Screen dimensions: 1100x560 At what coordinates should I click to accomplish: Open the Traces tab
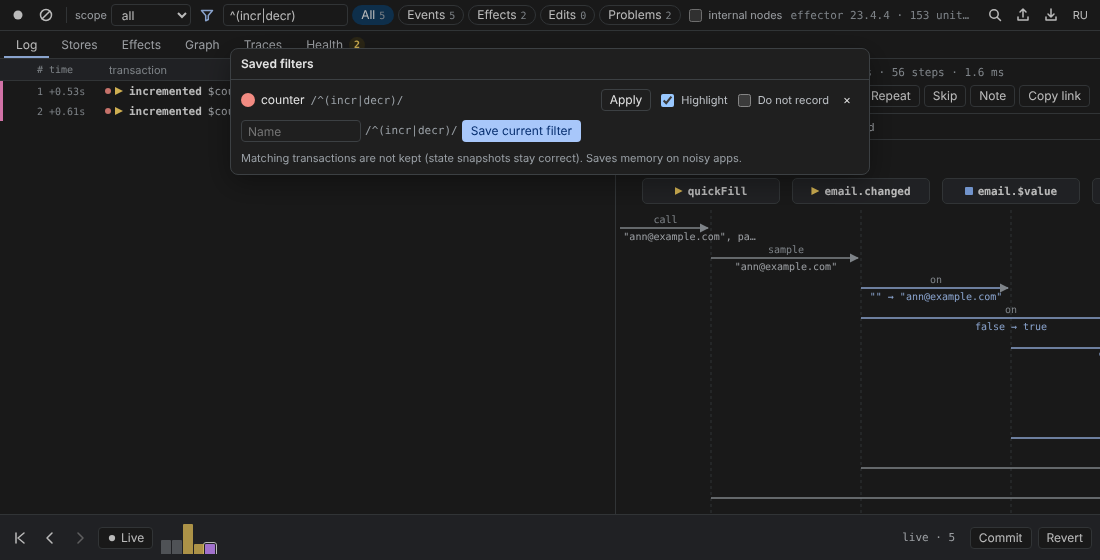[262, 44]
